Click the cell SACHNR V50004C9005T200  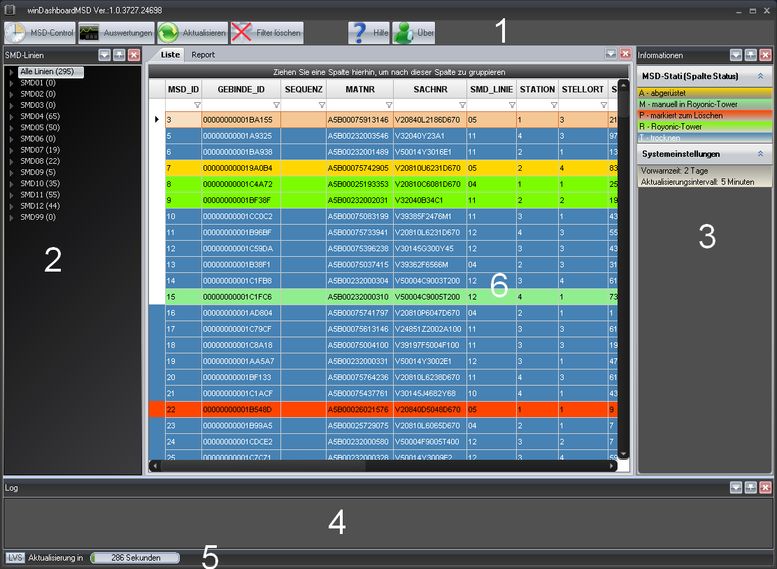pyautogui.click(x=430, y=297)
